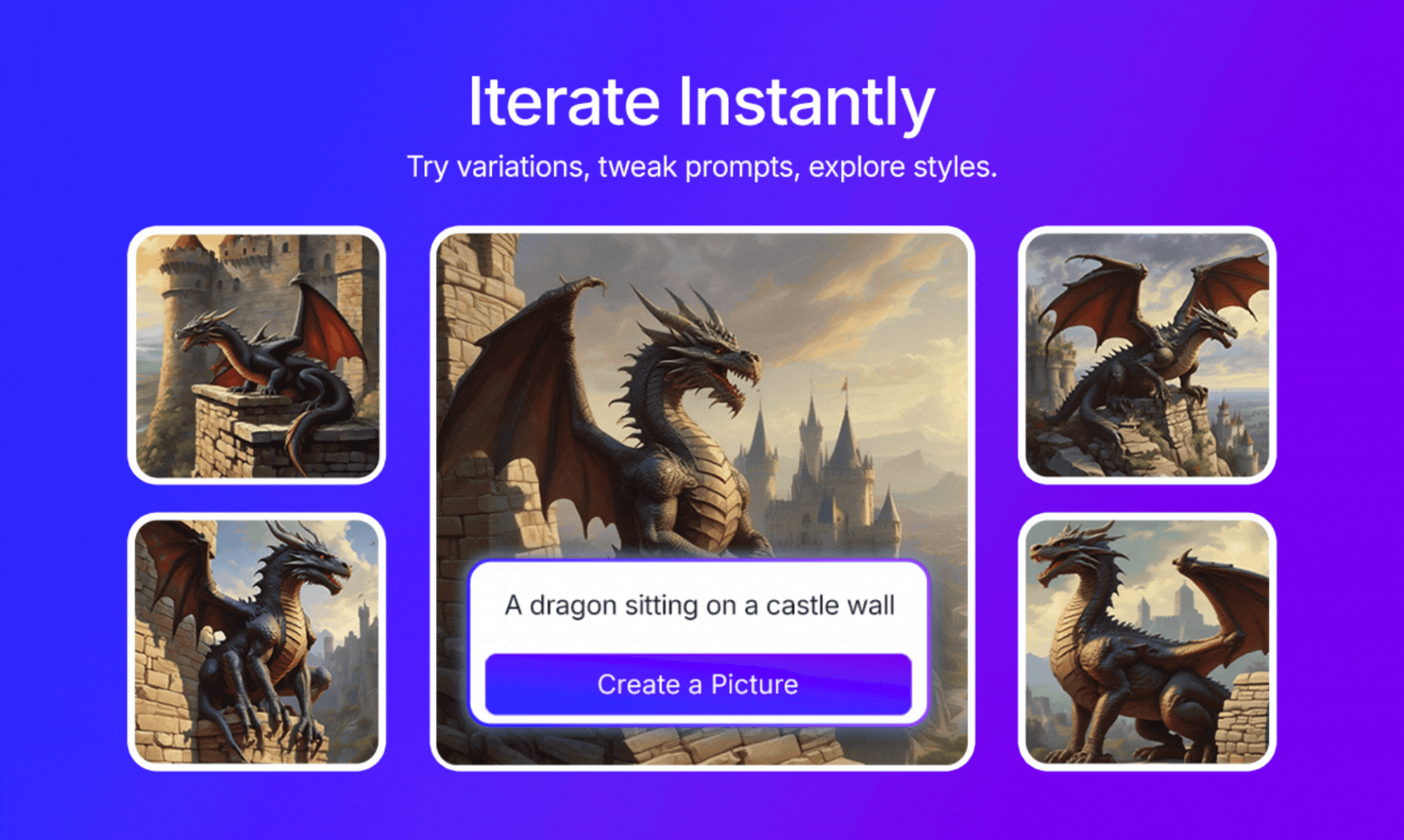Click the Create a Picture button

click(698, 684)
